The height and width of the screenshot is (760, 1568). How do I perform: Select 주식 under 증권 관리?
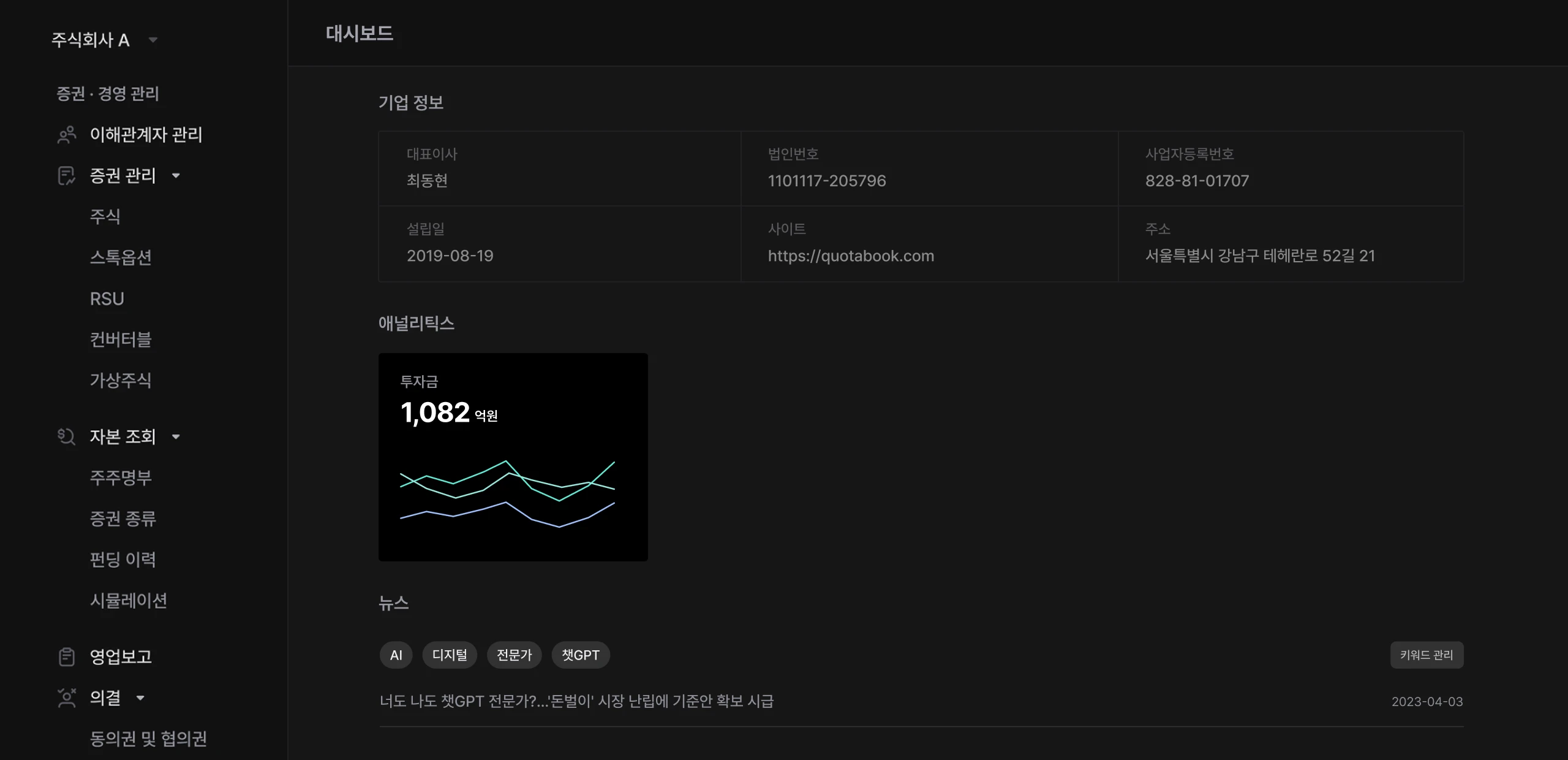tap(105, 216)
